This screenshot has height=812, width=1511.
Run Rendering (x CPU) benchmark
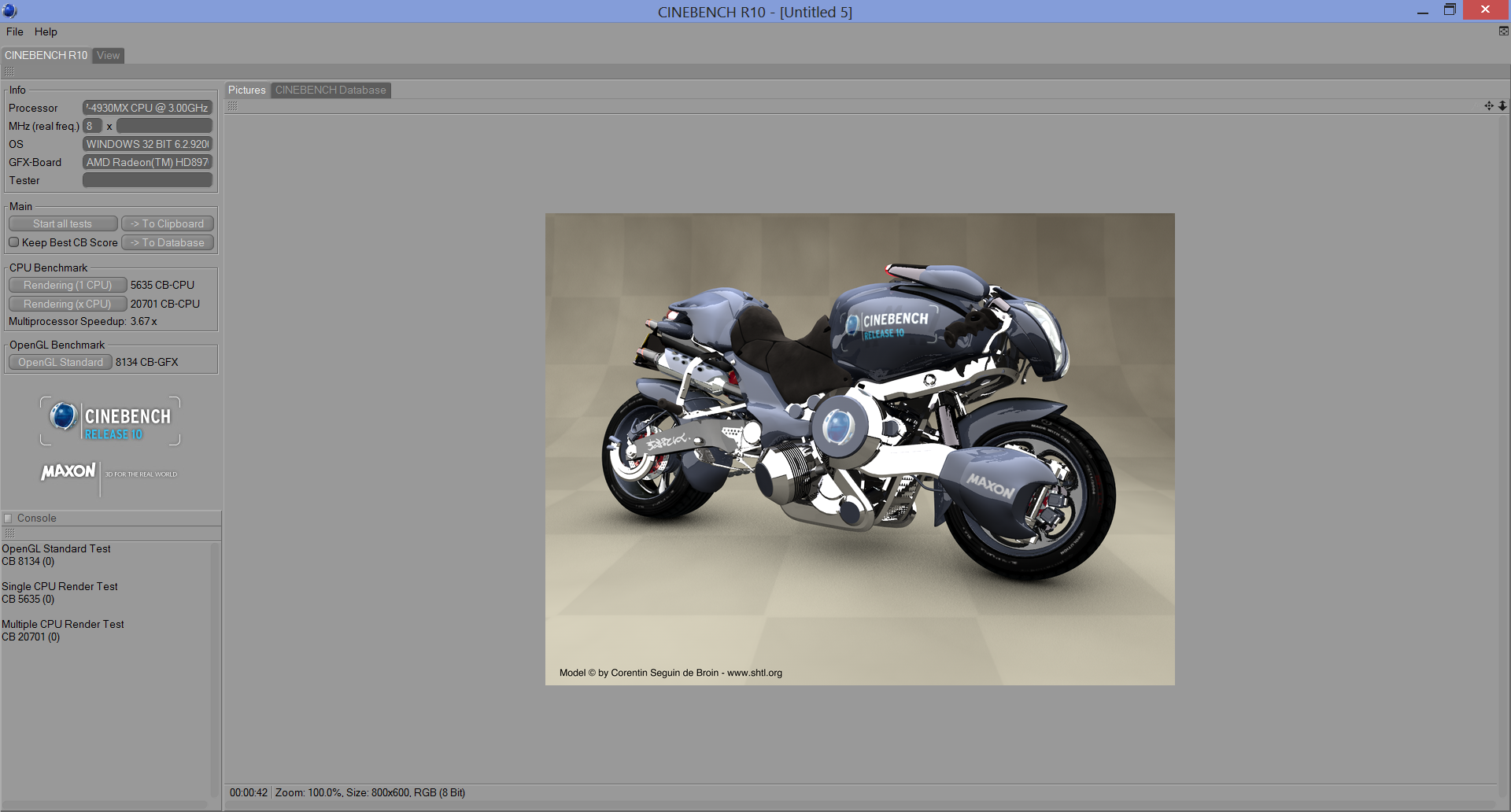[x=68, y=304]
